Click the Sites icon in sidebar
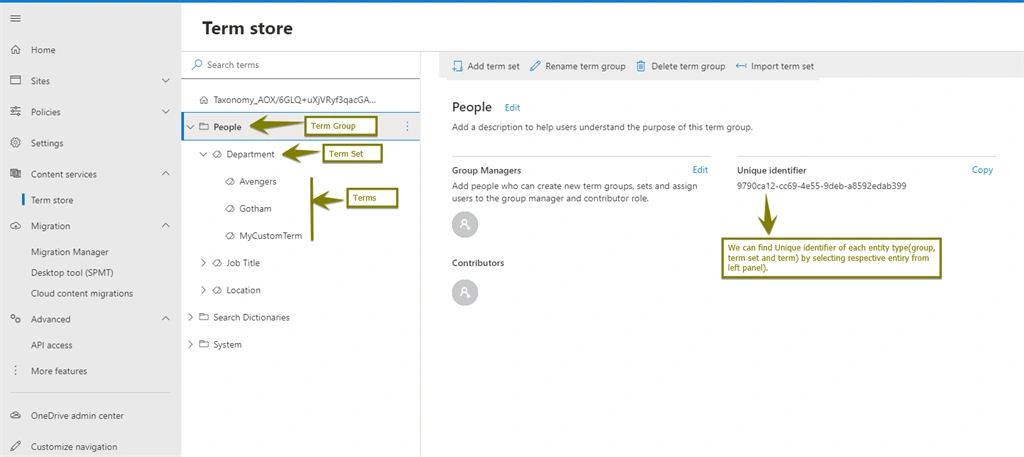Viewport: 1024px width, 457px height. 16,80
